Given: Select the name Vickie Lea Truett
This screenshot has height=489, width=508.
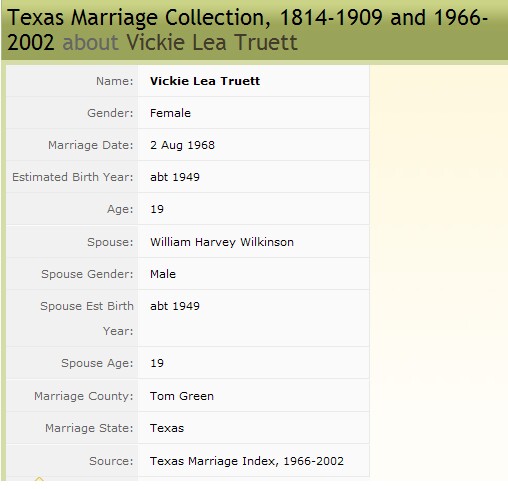Looking at the screenshot, I should coord(205,81).
